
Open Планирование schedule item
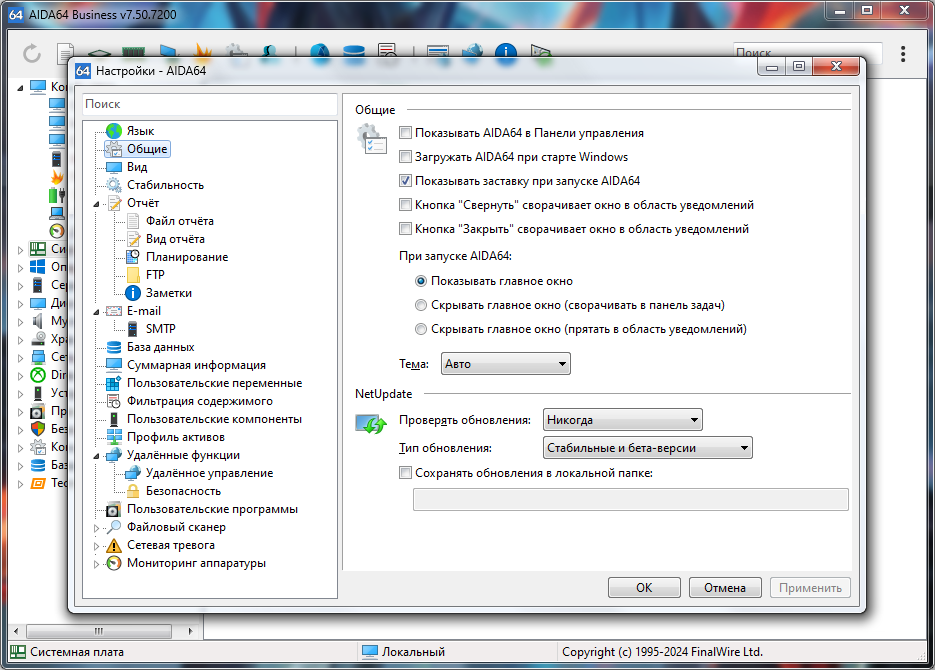177,257
